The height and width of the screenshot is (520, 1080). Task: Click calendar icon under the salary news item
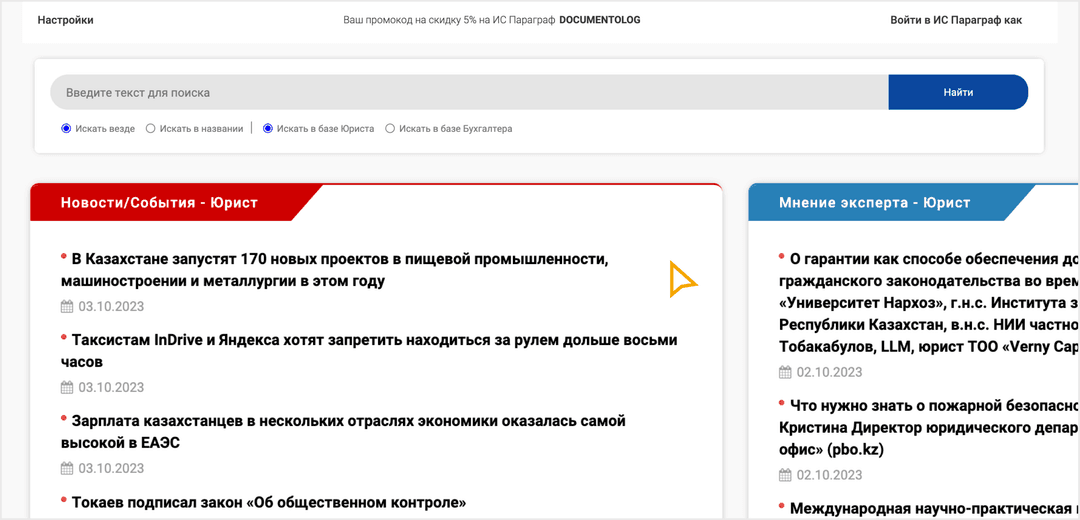67,468
